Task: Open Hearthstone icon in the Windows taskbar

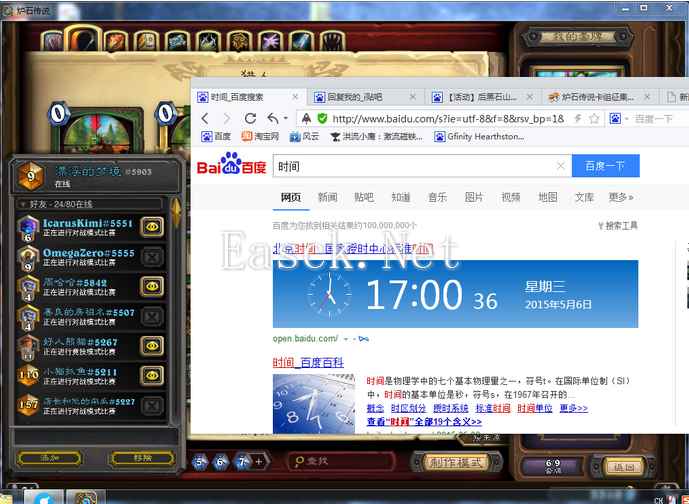Action: coord(86,497)
